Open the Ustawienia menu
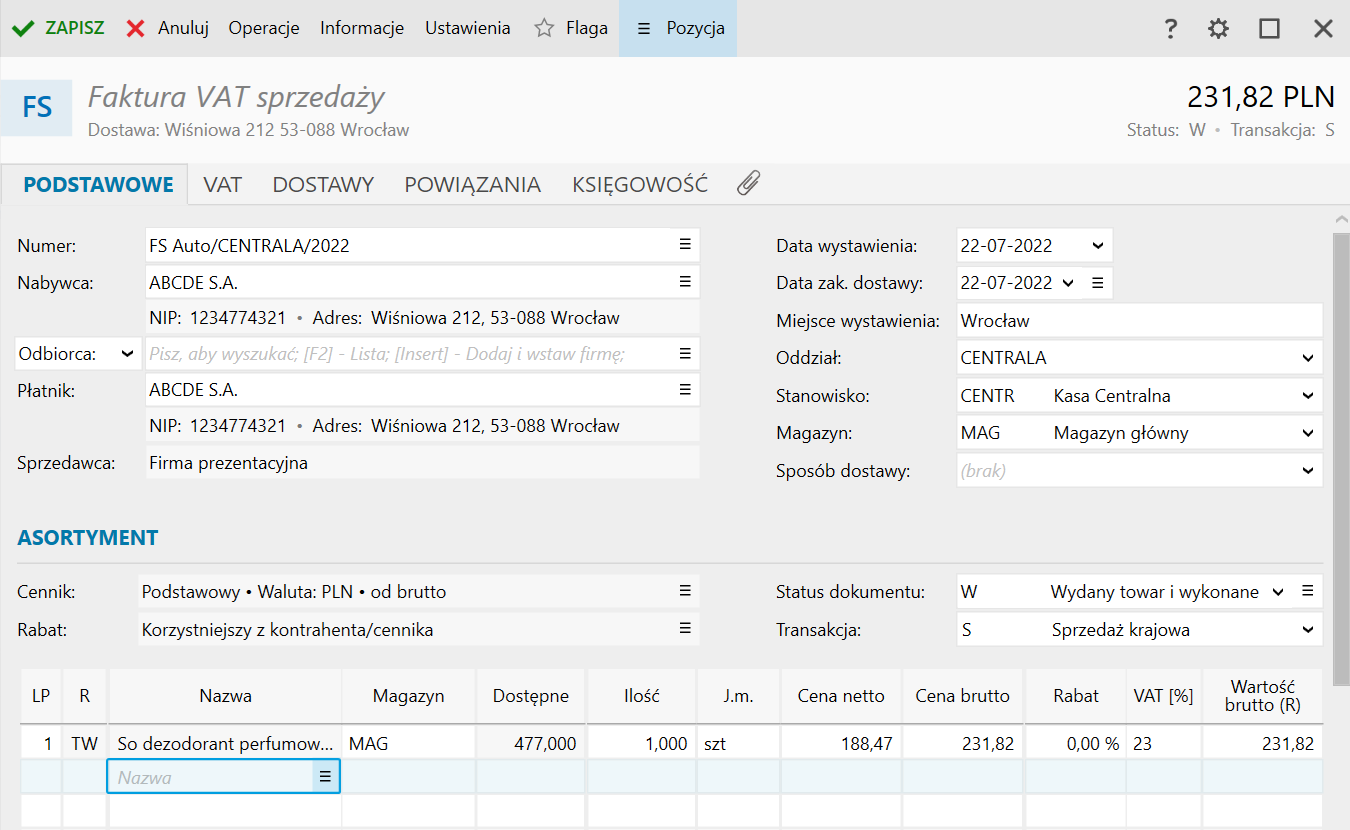 click(x=468, y=28)
